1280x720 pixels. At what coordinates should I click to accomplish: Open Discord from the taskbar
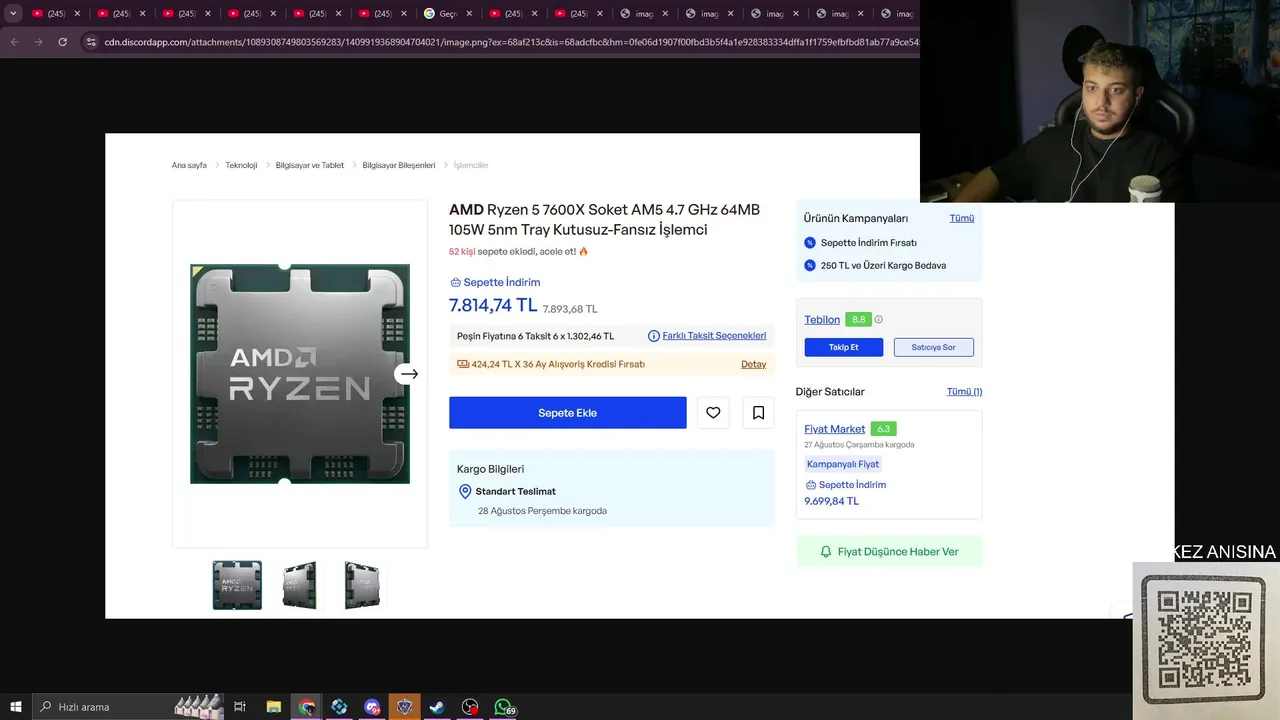coord(372,707)
